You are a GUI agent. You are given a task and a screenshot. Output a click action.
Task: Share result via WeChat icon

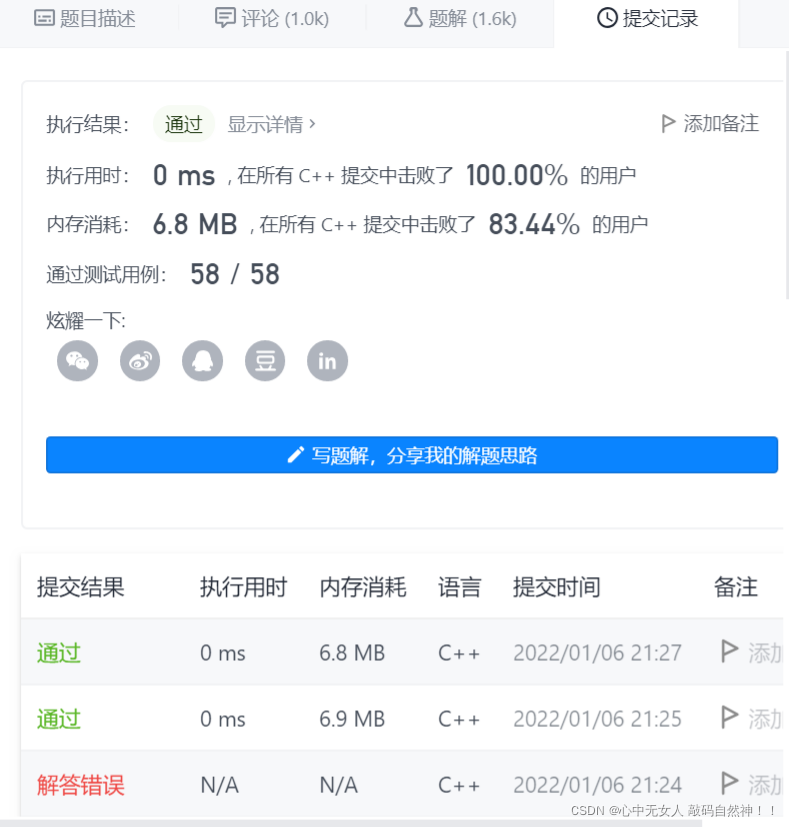78,361
